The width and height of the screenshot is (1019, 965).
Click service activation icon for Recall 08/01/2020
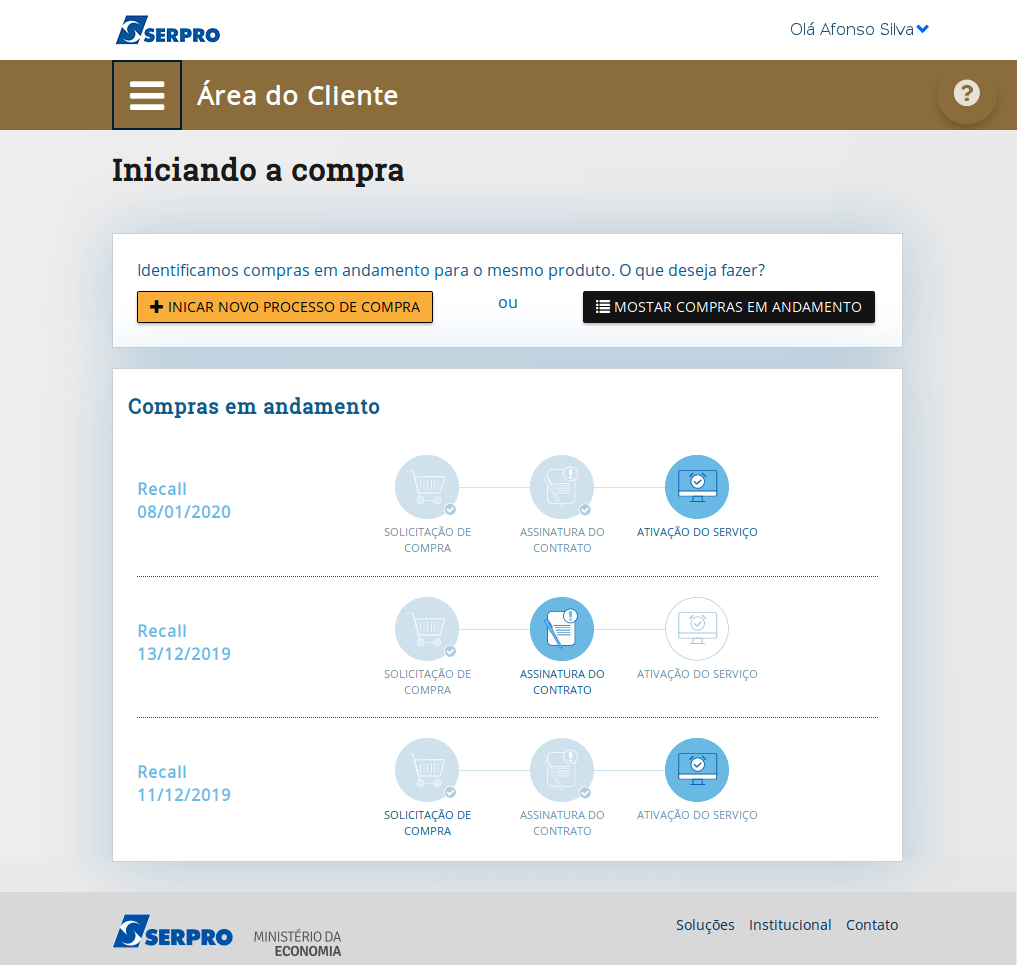click(x=697, y=487)
